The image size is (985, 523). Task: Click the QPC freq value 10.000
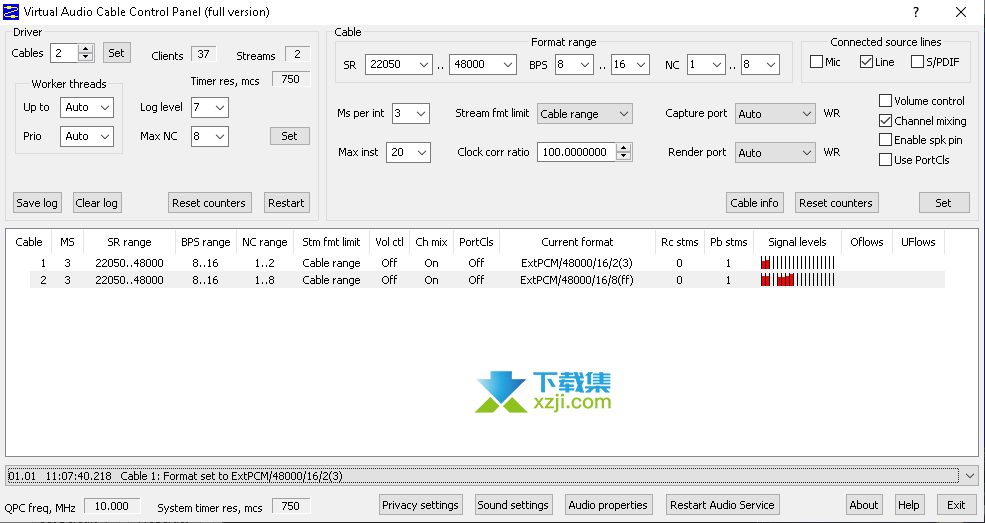112,506
